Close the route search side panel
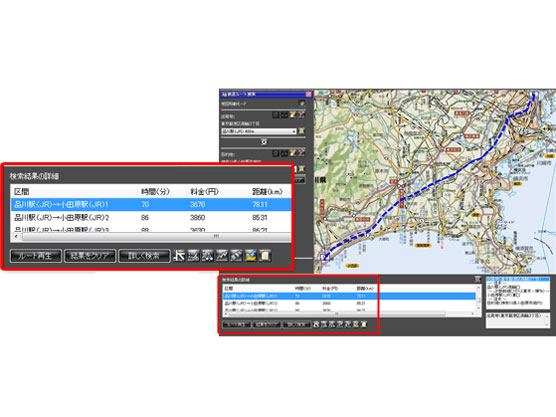 click(308, 94)
